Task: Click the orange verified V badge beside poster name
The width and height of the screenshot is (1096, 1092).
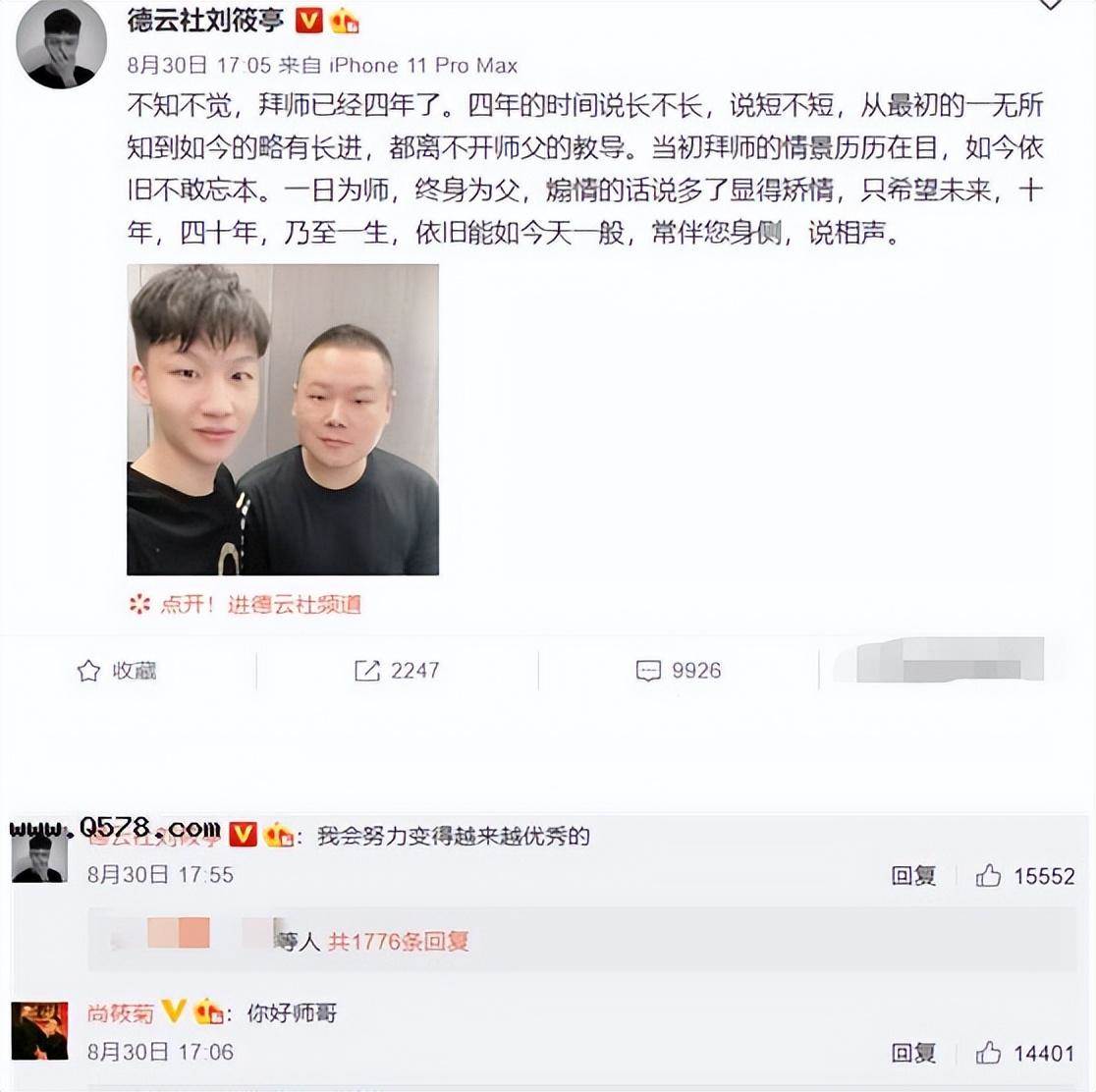Action: (x=308, y=22)
